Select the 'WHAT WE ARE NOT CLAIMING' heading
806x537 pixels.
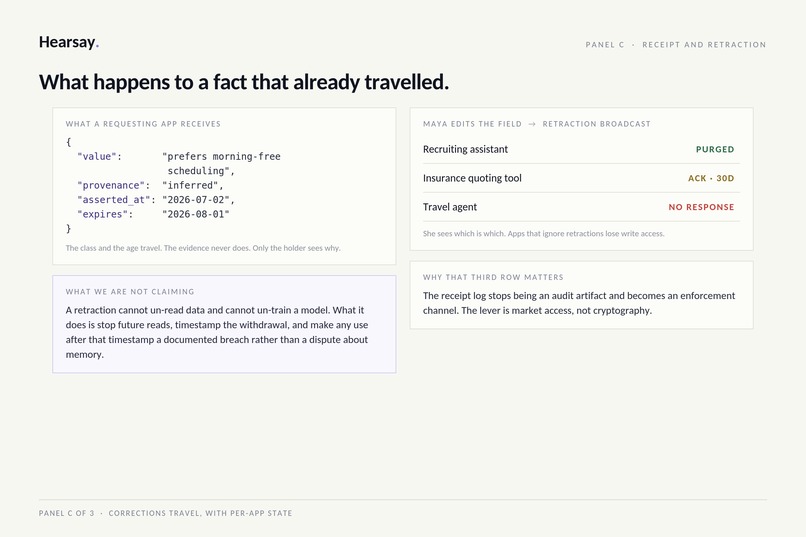point(130,291)
